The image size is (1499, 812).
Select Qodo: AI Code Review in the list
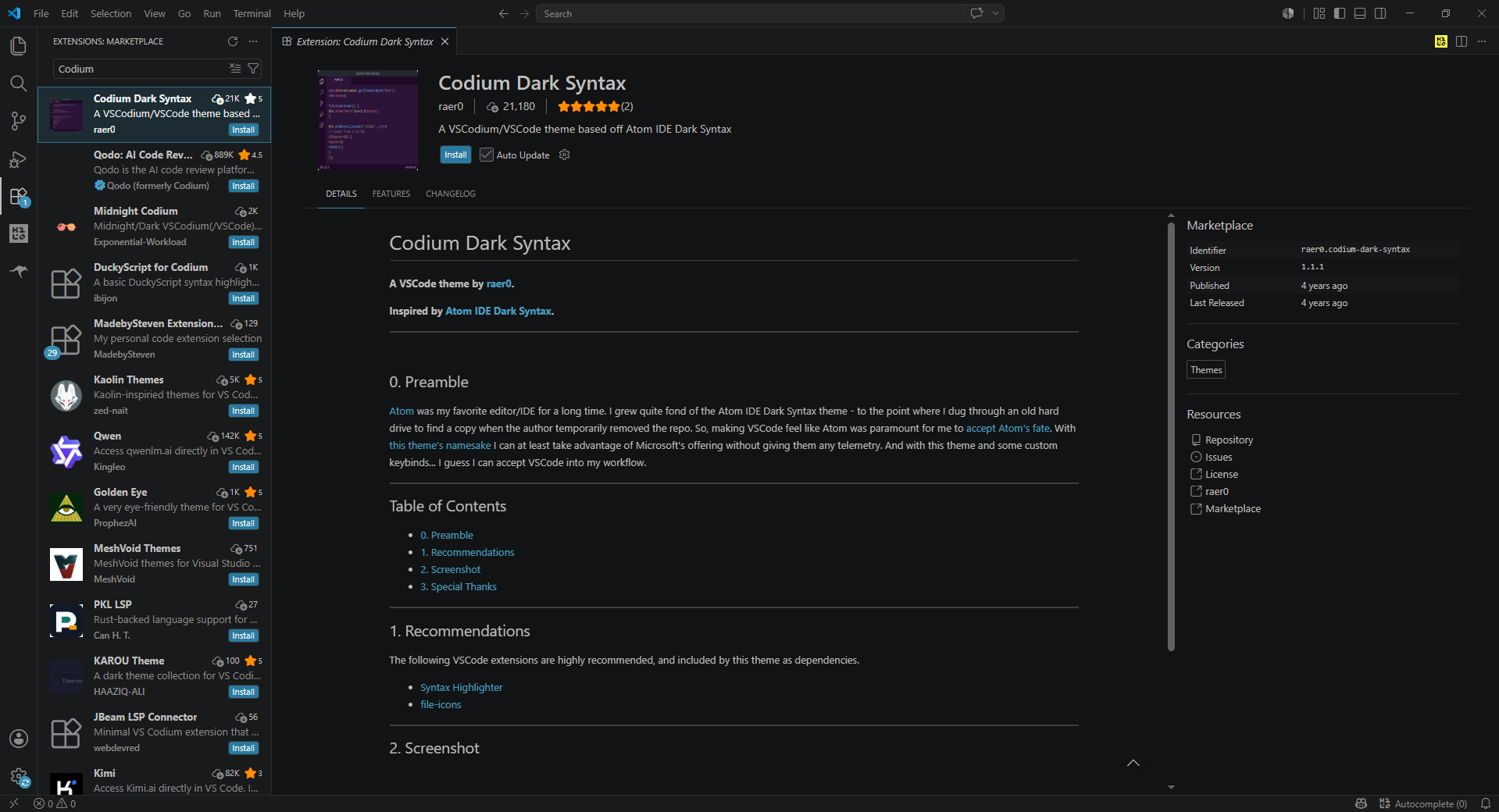[155, 171]
